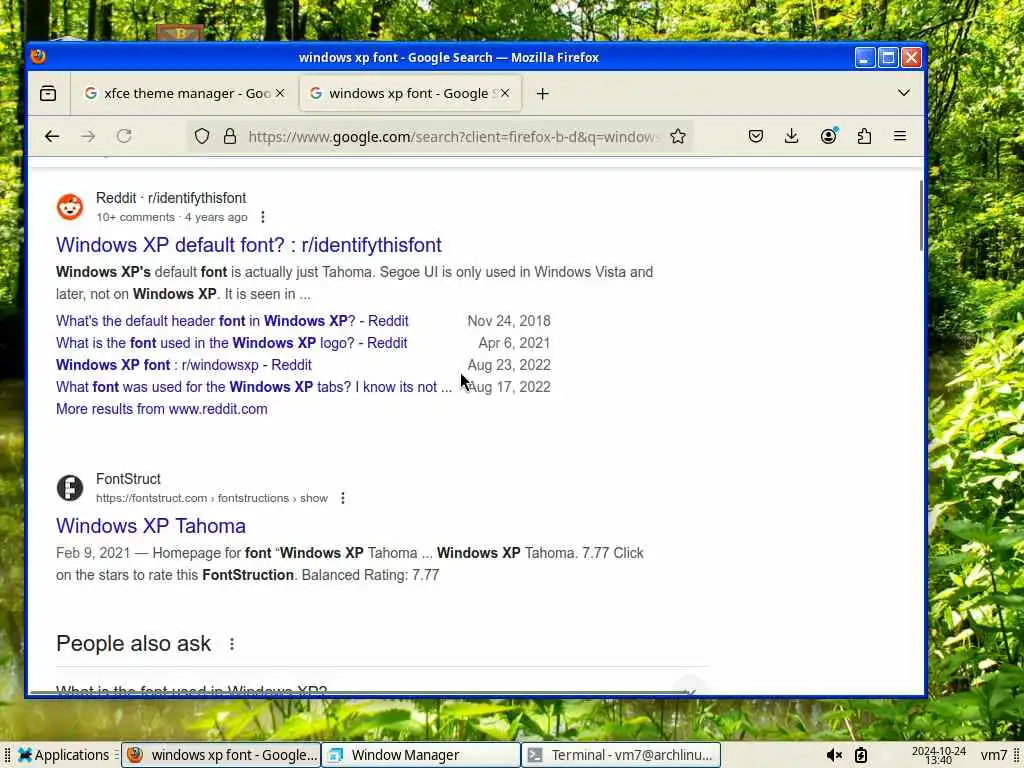Switch to Window Manager taskbar item
This screenshot has width=1024, height=768.
click(421, 755)
